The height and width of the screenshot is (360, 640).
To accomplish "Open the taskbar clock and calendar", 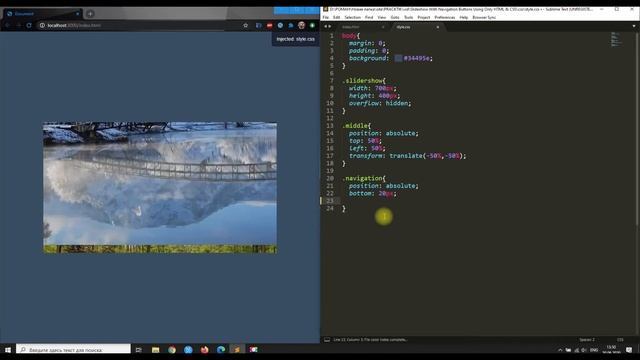I will click(611, 350).
